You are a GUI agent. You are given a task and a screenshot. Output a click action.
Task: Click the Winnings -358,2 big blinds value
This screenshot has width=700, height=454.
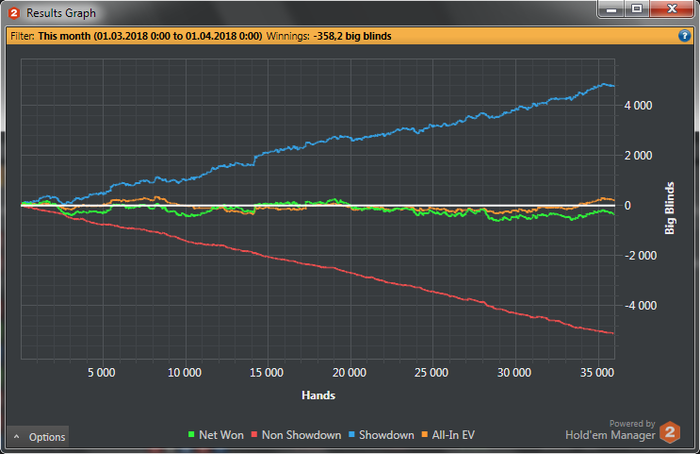(352, 36)
